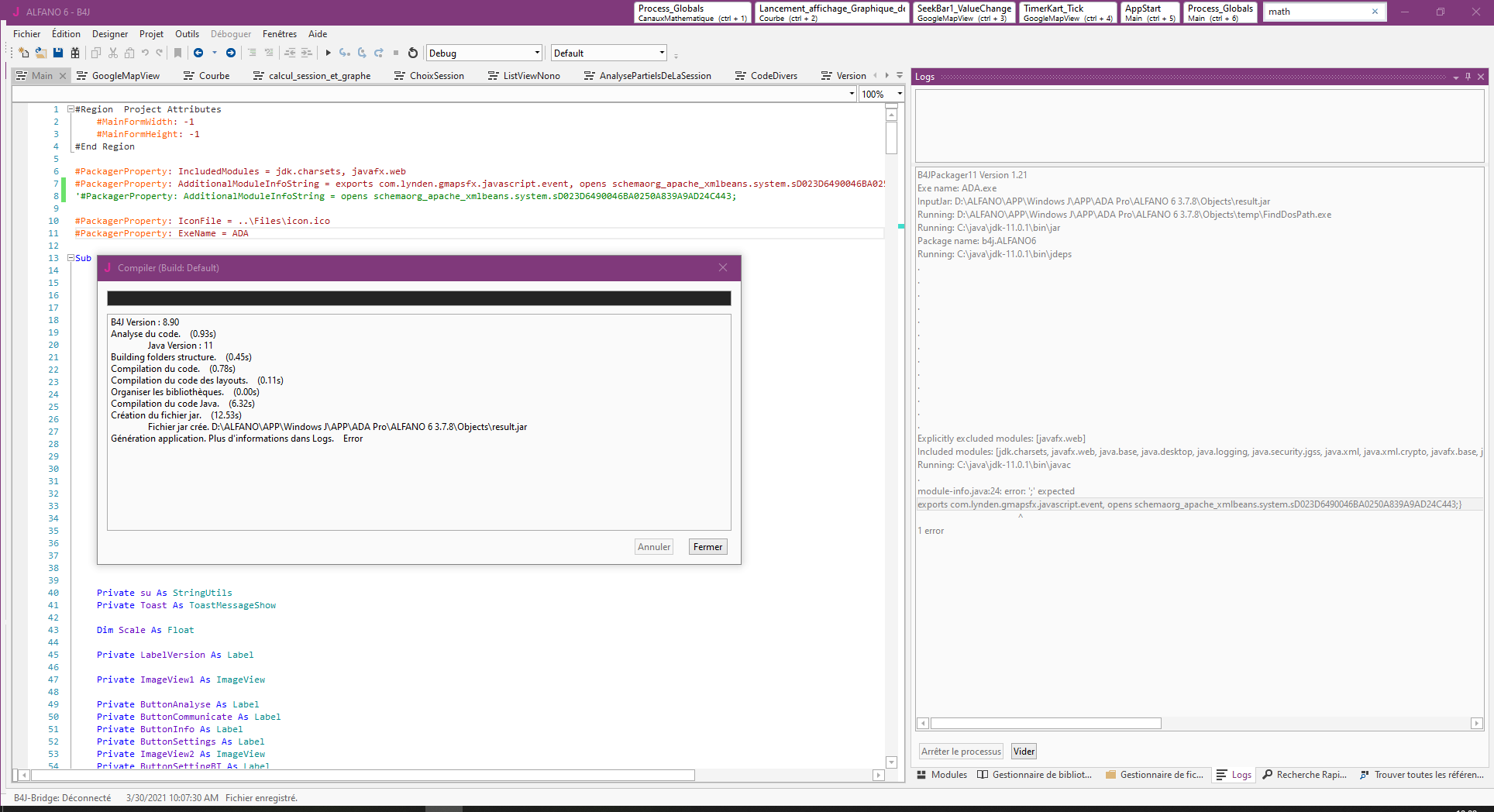Click the Vider button in Logs
This screenshot has width=1494, height=812.
[x=1024, y=752]
